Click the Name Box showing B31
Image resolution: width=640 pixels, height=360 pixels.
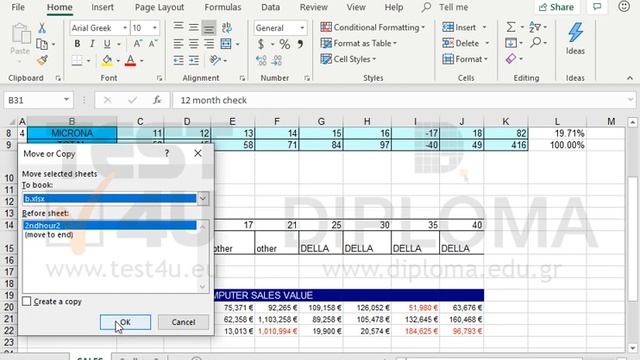[x=38, y=100]
